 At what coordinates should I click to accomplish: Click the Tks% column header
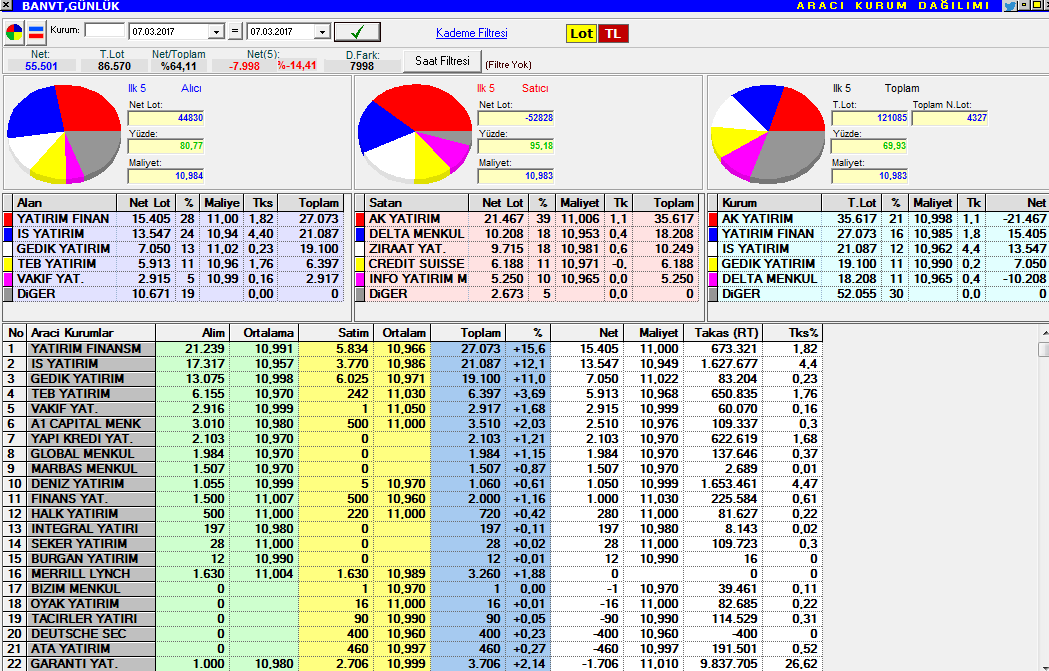click(793, 332)
